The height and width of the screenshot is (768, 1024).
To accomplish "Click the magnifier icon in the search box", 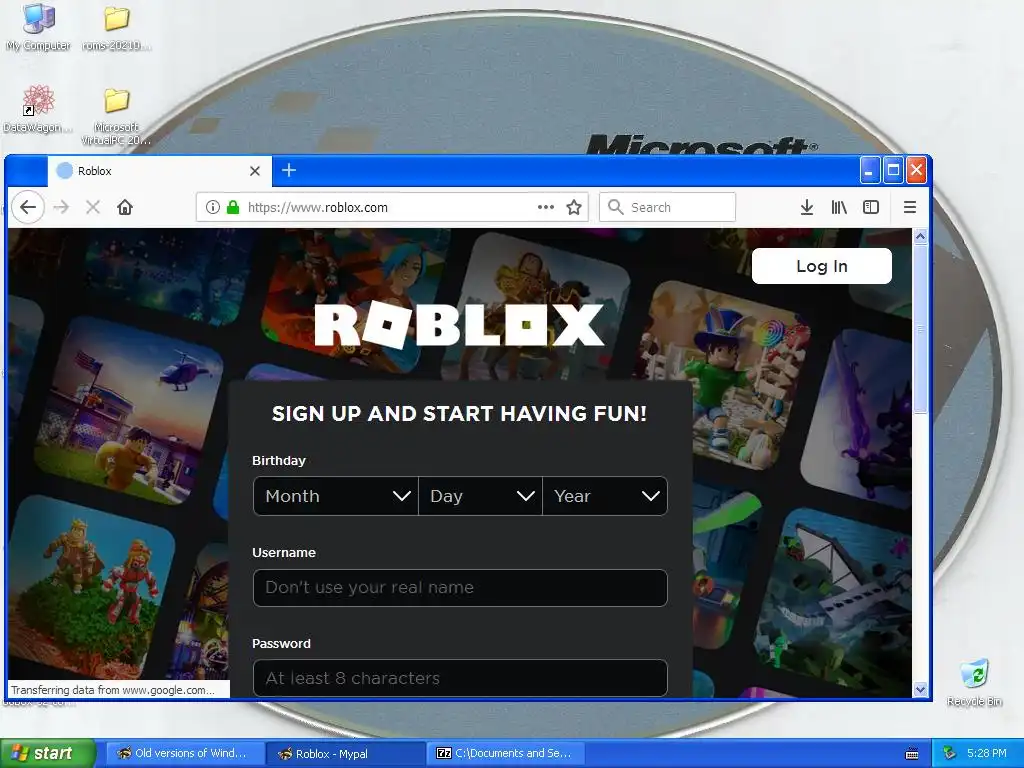I will tap(615, 207).
